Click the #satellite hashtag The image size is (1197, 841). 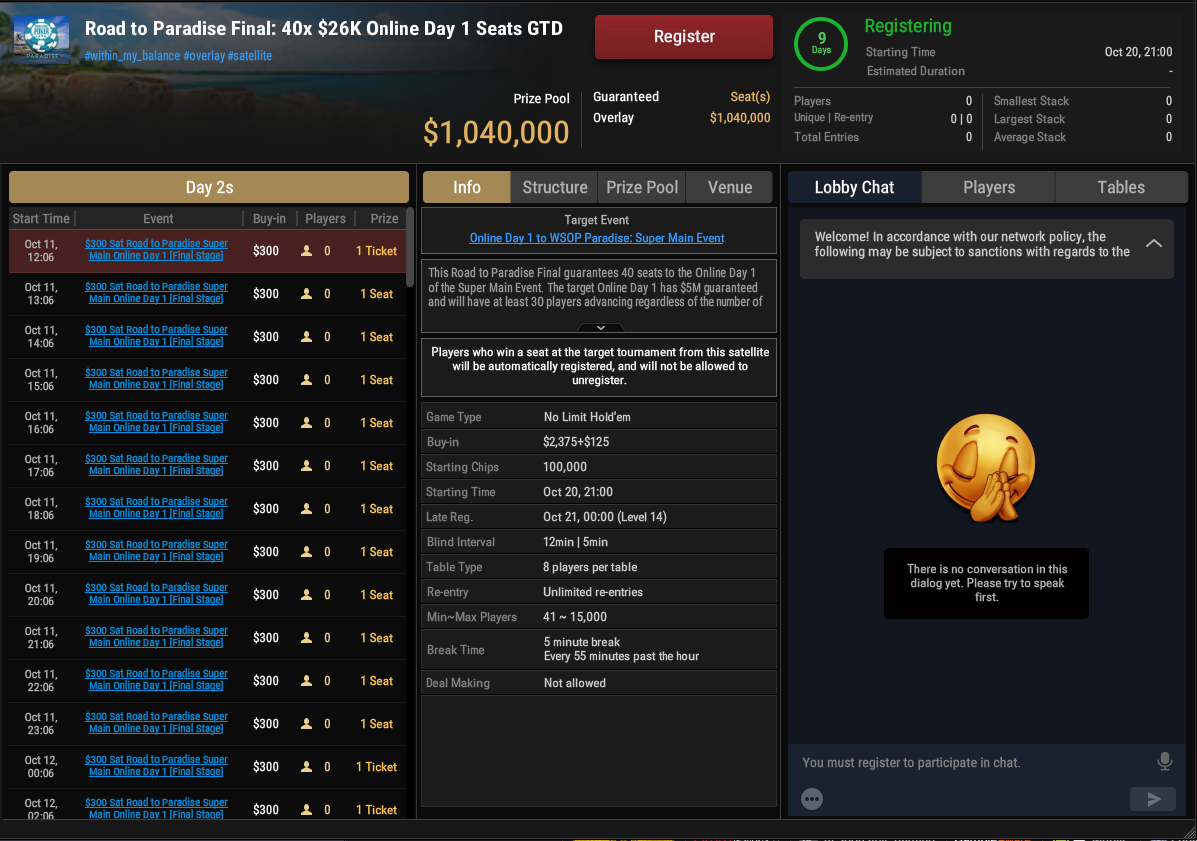pyautogui.click(x=250, y=56)
